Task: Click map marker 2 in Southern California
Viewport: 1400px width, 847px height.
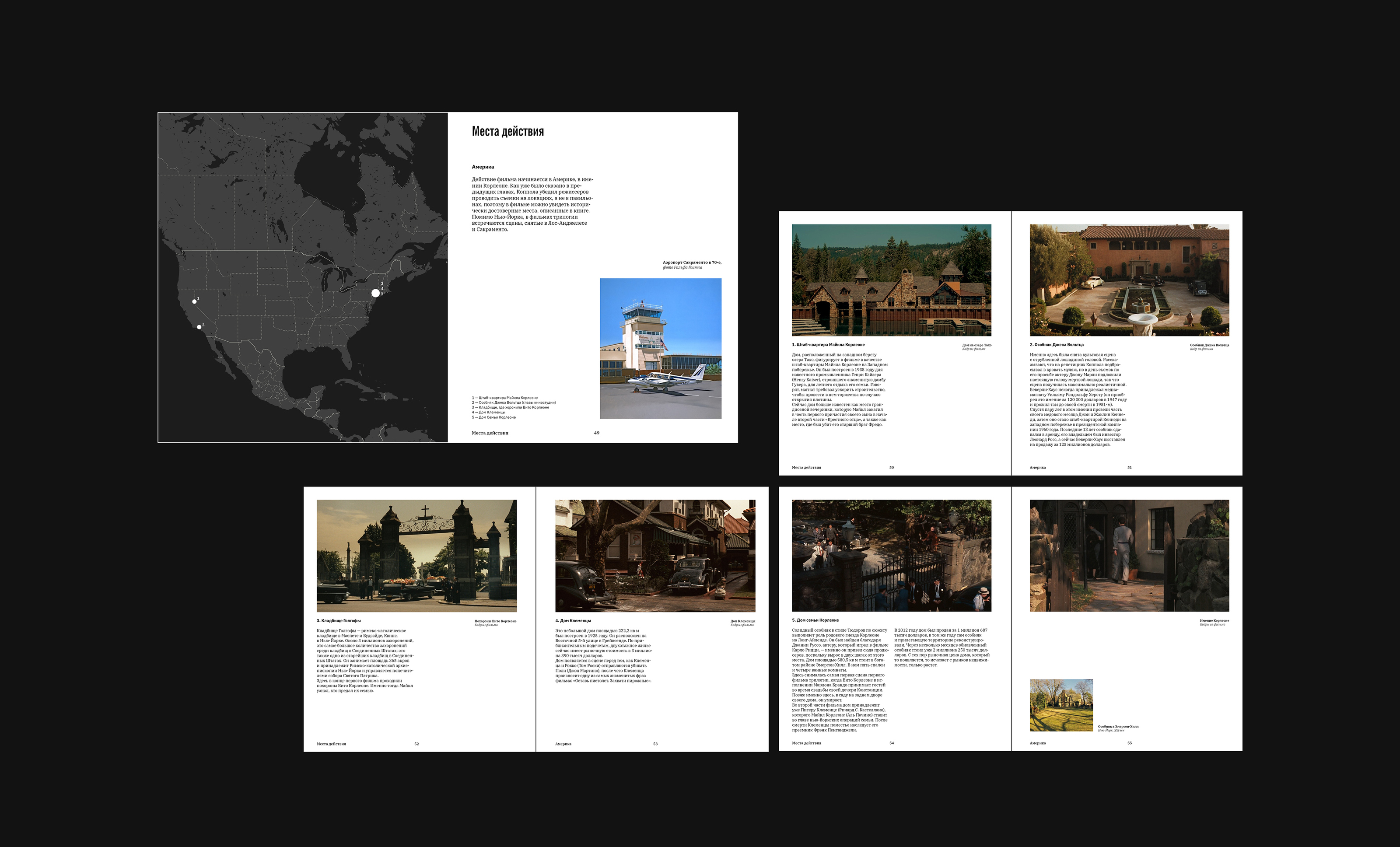Action: tap(199, 327)
